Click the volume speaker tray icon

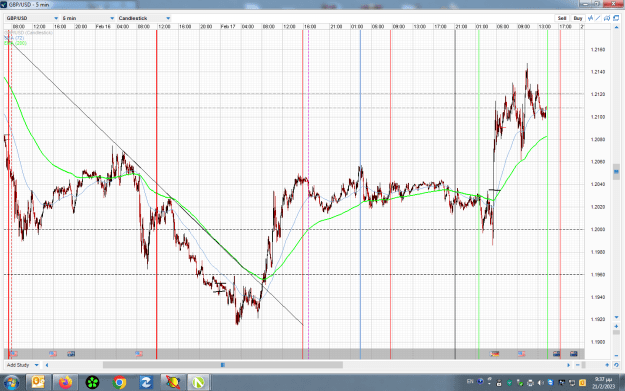pos(540,383)
